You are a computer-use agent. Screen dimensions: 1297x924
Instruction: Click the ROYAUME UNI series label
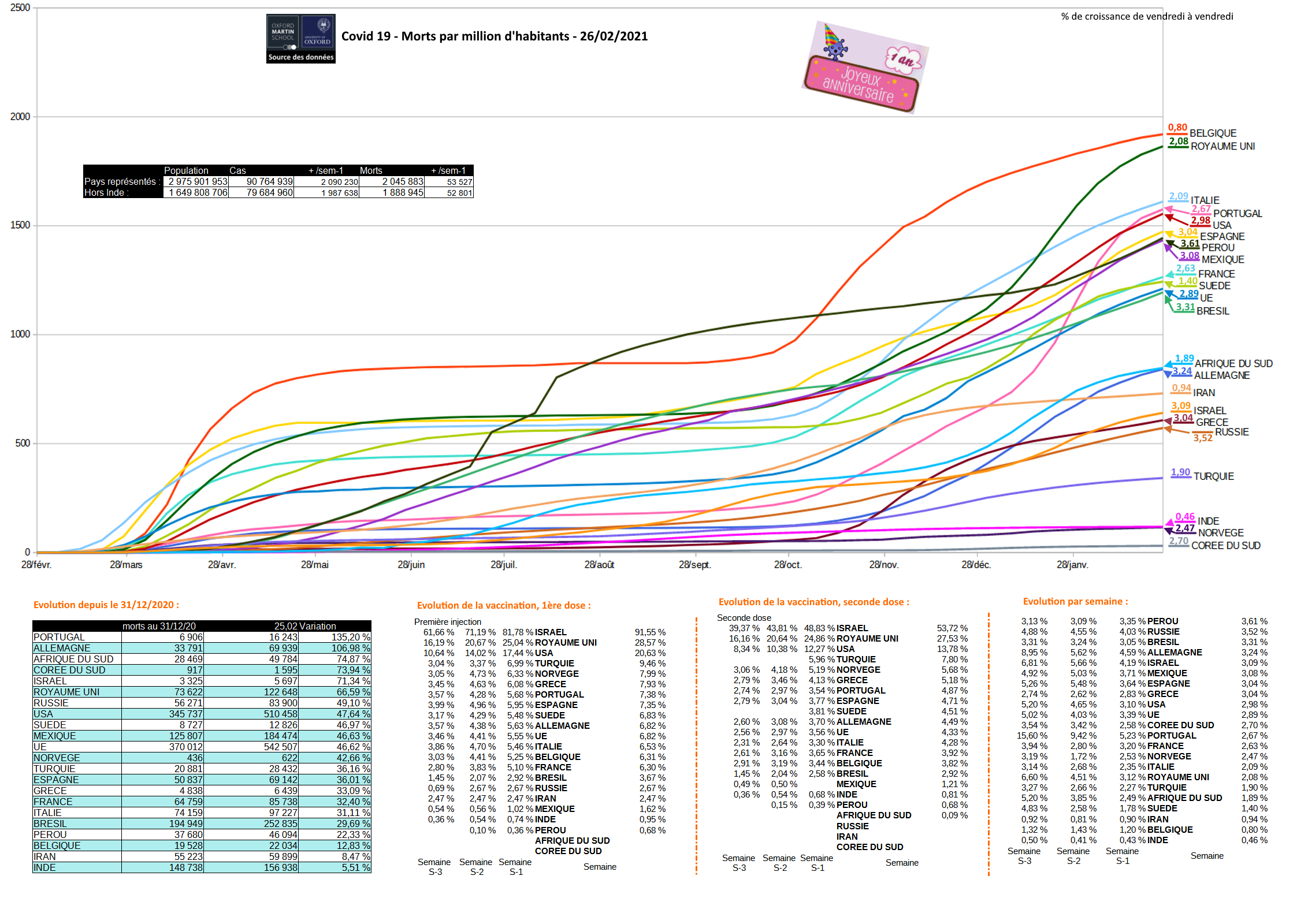point(1222,147)
